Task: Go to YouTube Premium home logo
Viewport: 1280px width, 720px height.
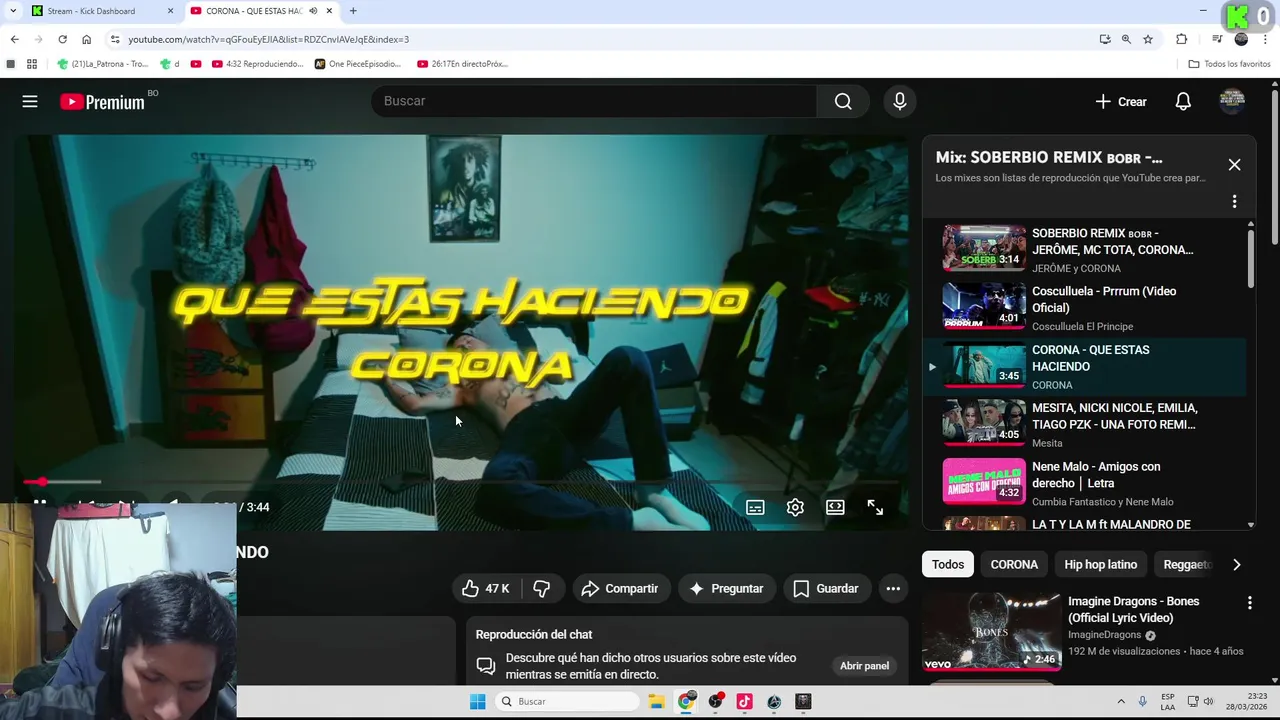Action: pos(102,101)
